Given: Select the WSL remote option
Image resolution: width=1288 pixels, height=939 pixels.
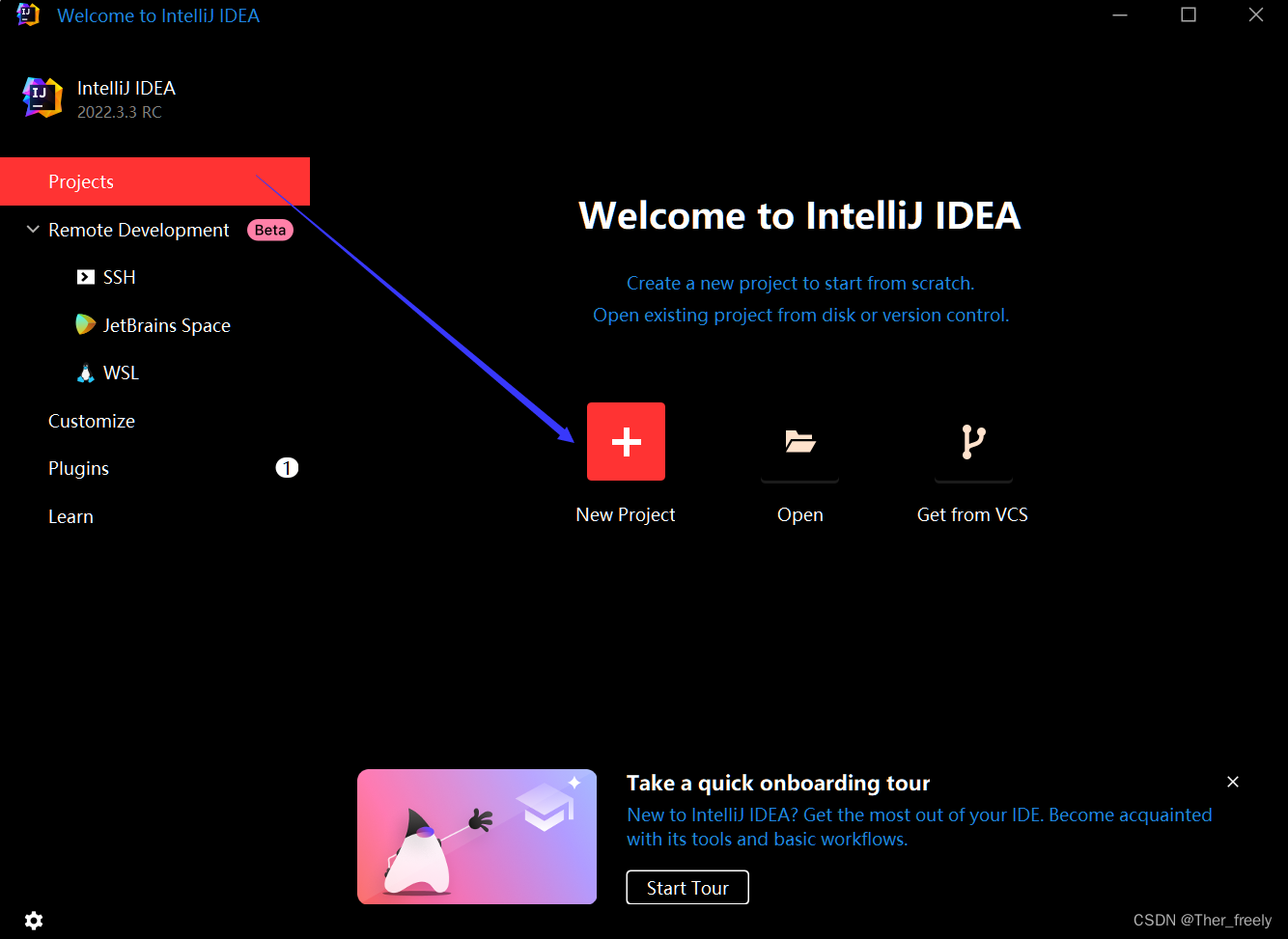Looking at the screenshot, I should click(x=122, y=373).
